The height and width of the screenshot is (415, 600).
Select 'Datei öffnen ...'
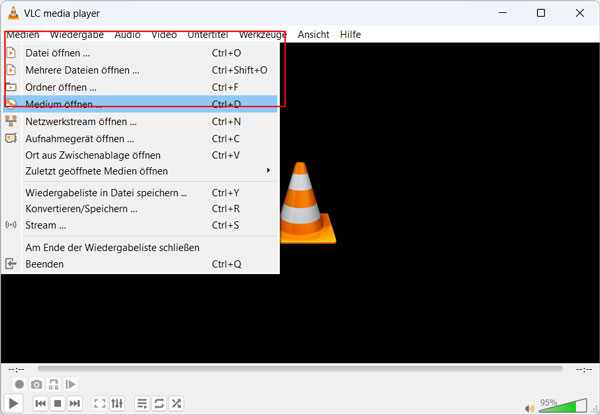coord(140,53)
